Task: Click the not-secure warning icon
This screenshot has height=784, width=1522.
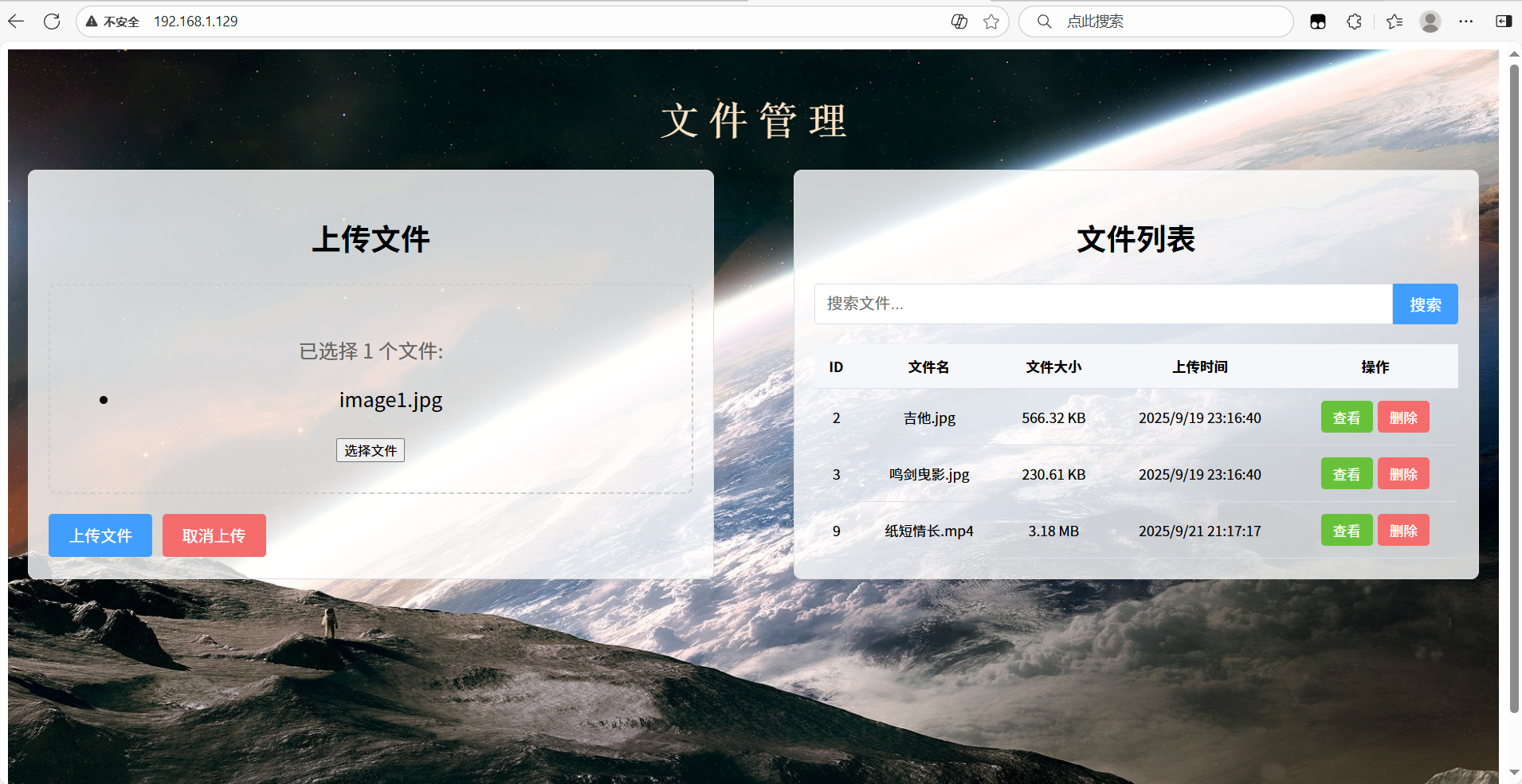Action: [x=92, y=22]
